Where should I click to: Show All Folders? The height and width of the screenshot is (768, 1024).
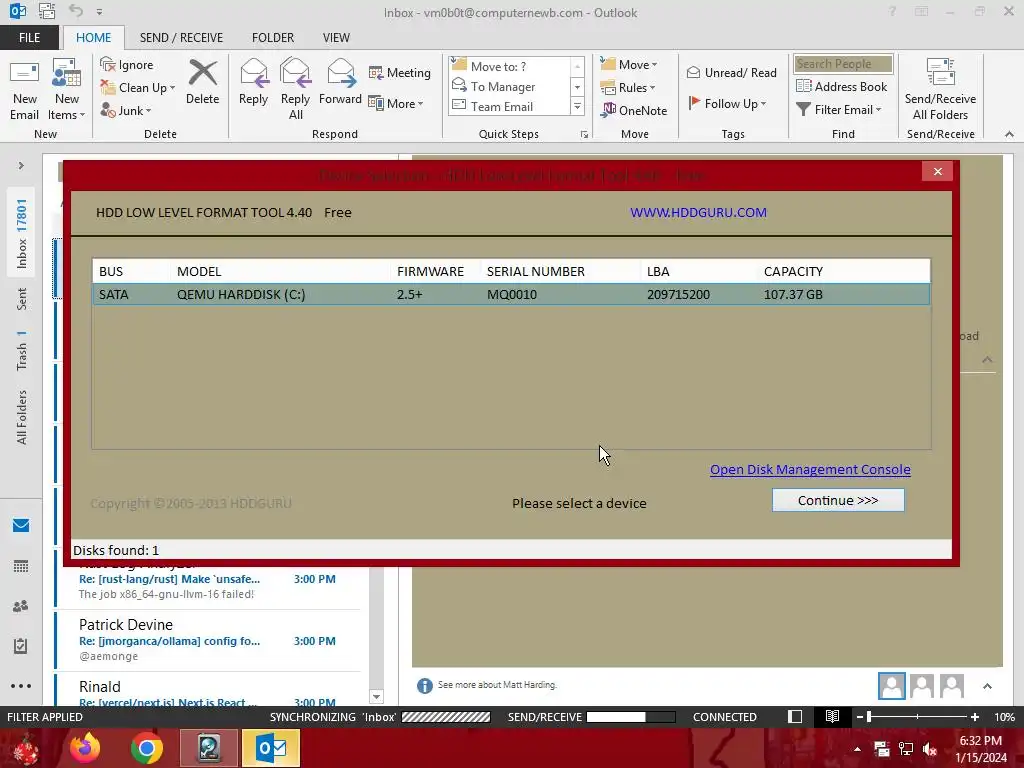click(x=22, y=417)
